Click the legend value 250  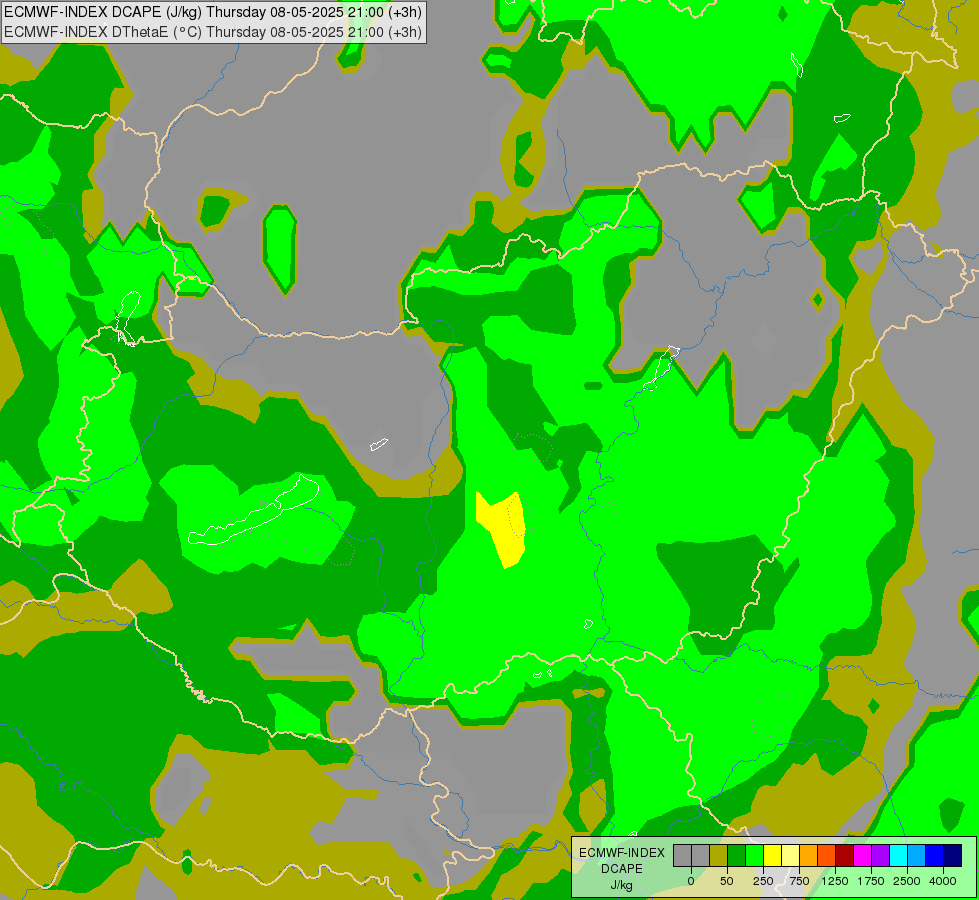[763, 881]
